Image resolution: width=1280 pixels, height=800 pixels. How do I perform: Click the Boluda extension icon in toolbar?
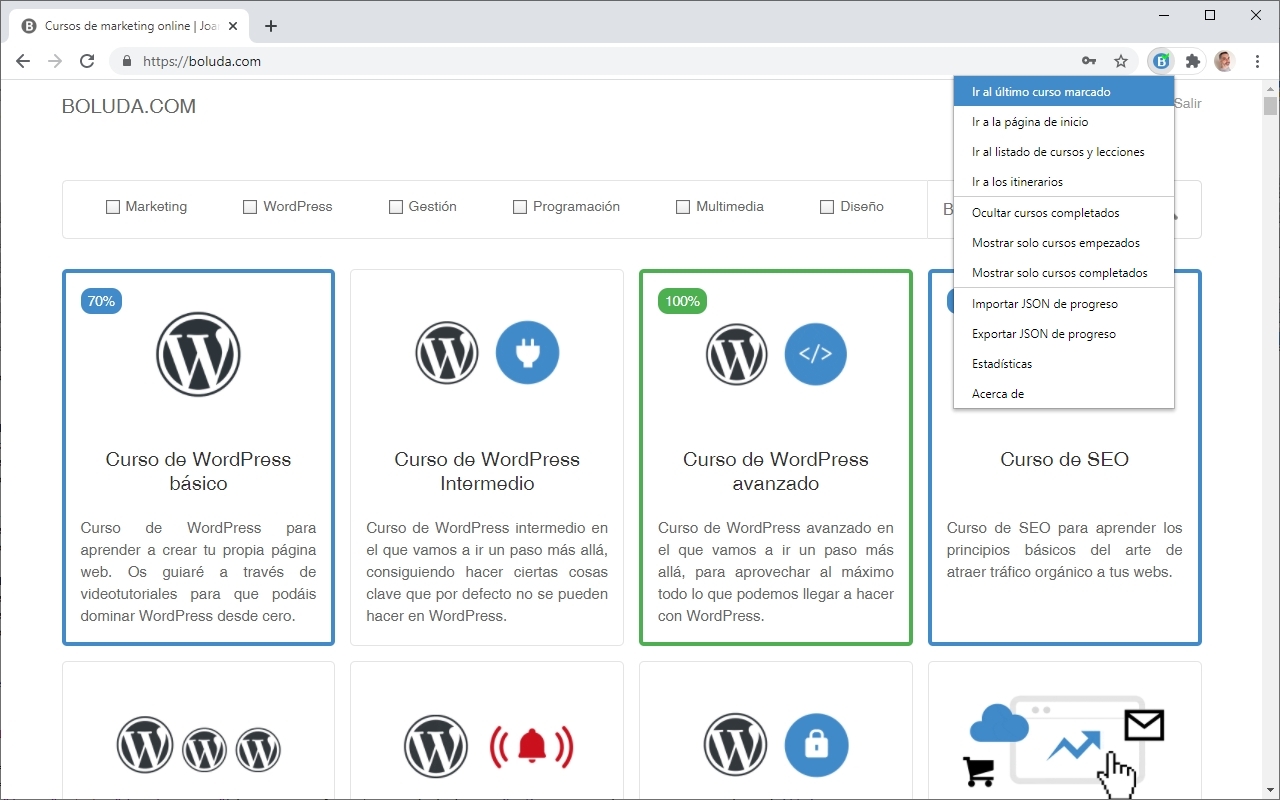pos(1161,61)
